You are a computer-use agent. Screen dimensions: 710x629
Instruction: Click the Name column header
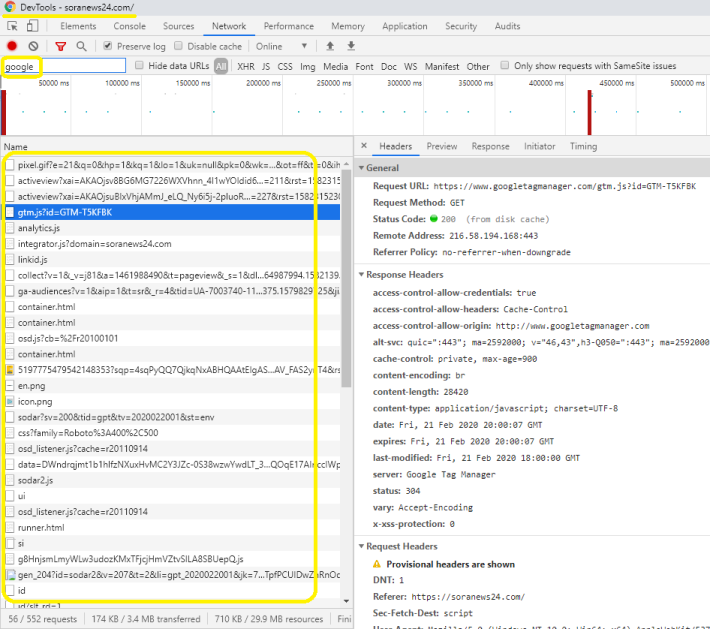click(15, 147)
